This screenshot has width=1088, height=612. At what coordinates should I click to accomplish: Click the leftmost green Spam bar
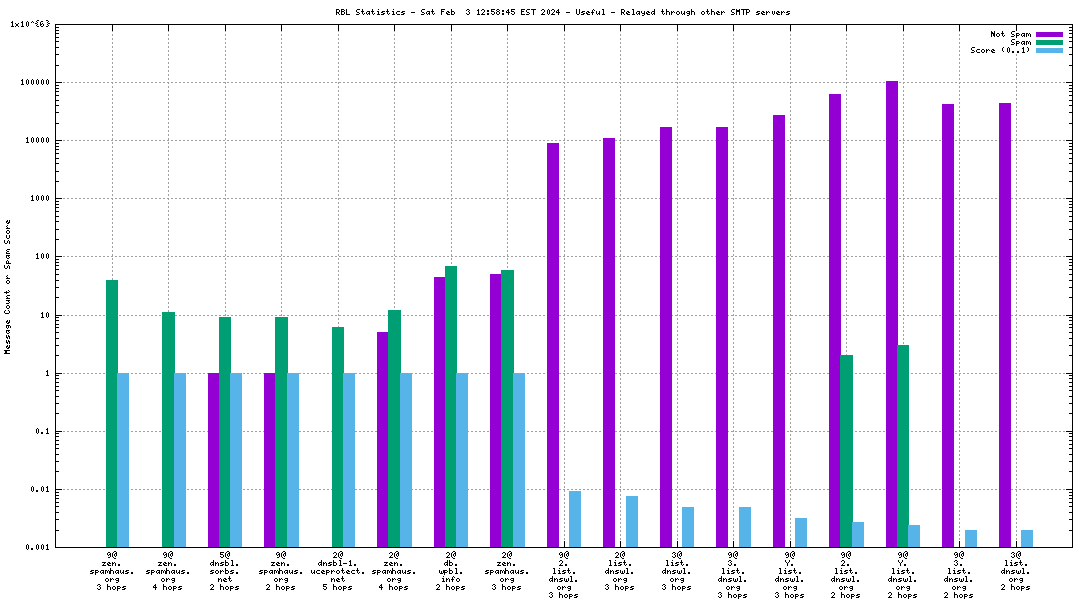[x=112, y=413]
